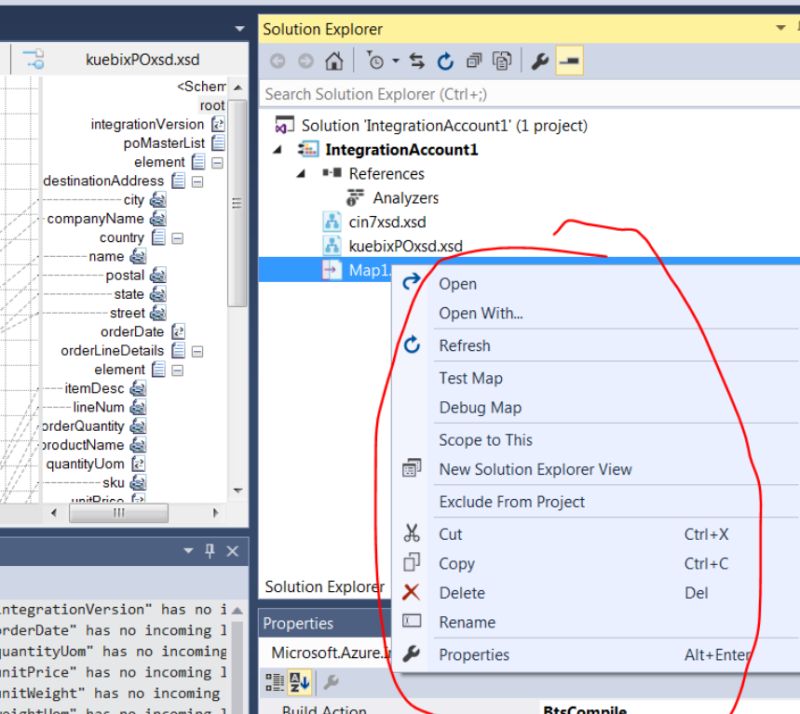This screenshot has height=714, width=800.
Task: Click the schema tree scroll-down arrow
Action: [238, 490]
